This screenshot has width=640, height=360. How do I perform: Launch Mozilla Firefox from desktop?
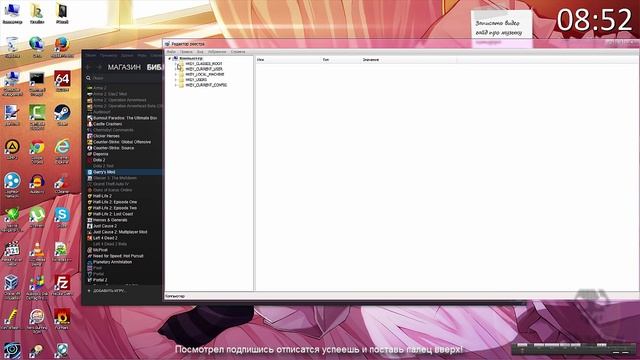click(x=62, y=47)
